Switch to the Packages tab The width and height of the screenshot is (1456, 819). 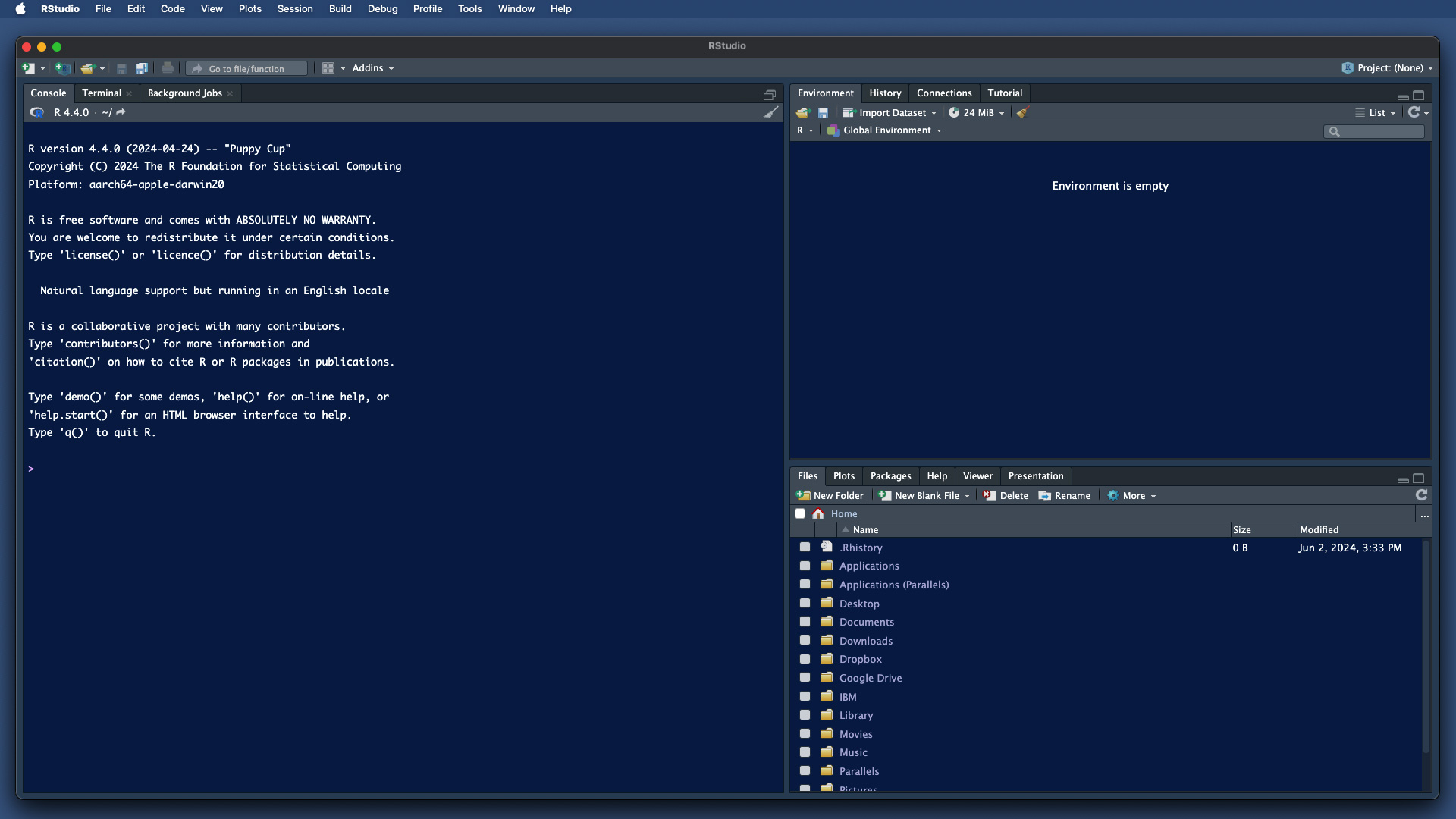point(890,475)
